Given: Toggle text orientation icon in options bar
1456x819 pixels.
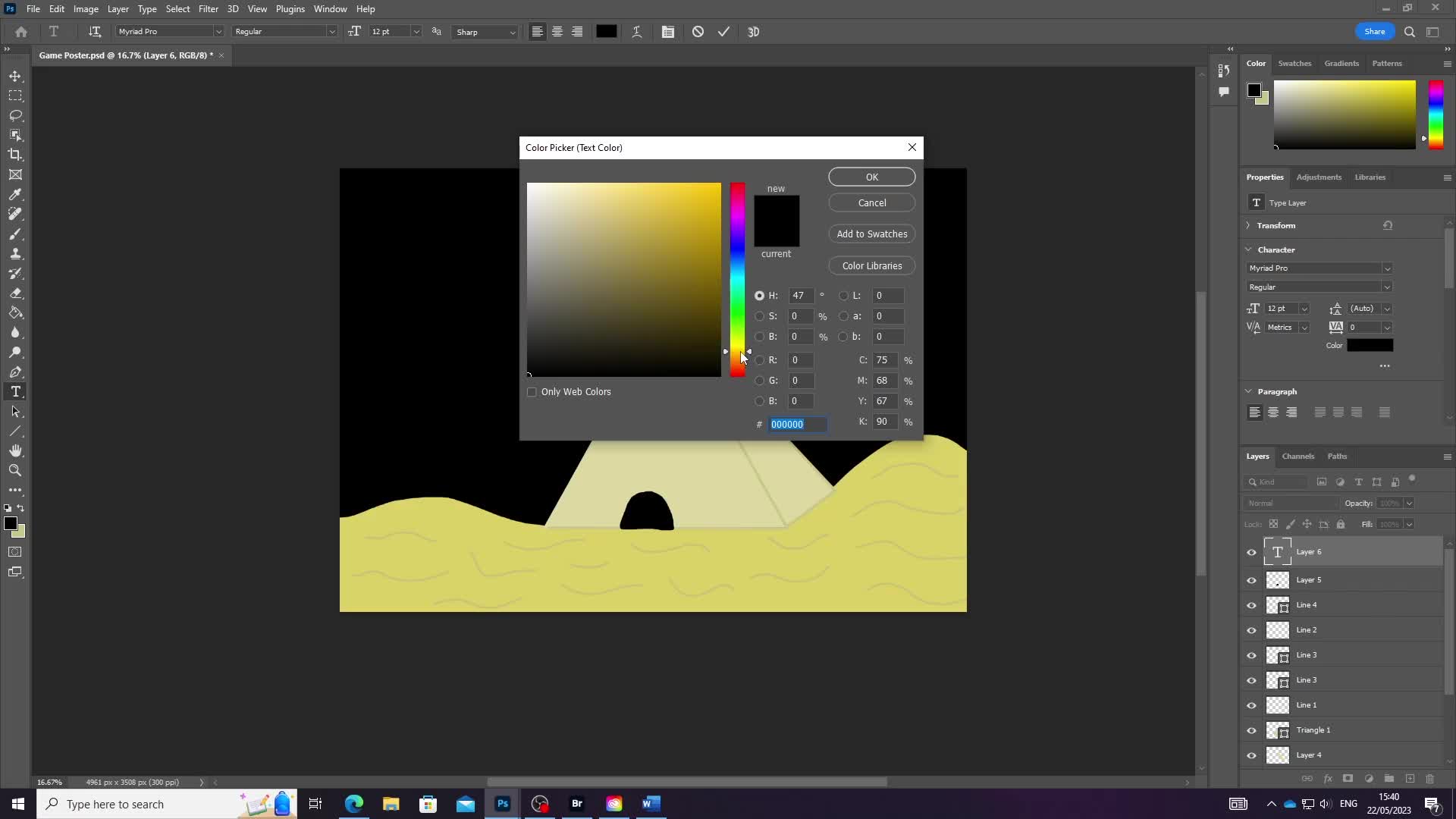Looking at the screenshot, I should pos(95,32).
